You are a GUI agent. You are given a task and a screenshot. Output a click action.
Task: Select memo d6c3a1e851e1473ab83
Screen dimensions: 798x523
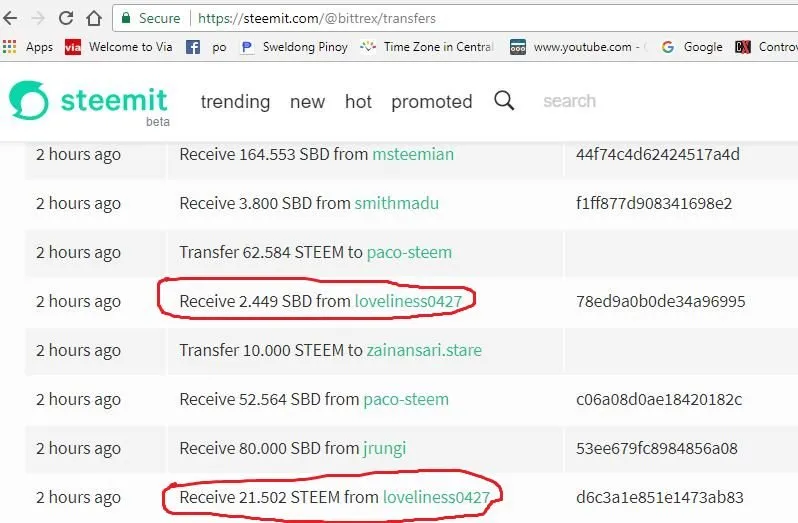660,497
